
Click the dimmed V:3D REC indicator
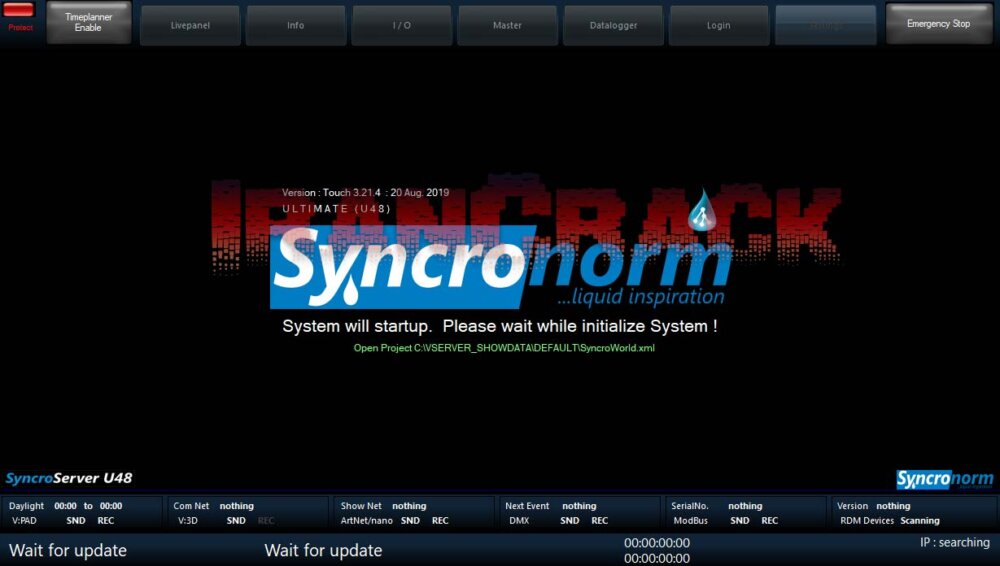[266, 521]
